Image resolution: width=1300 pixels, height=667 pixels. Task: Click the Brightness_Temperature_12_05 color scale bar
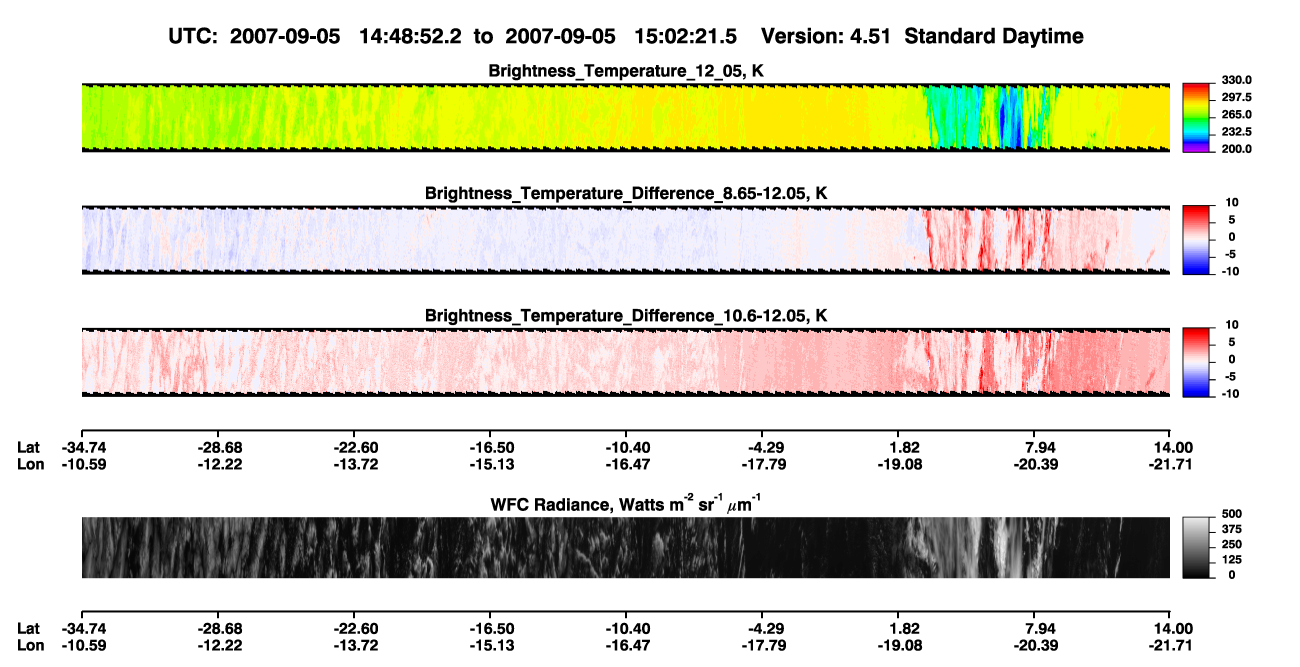click(x=1198, y=117)
